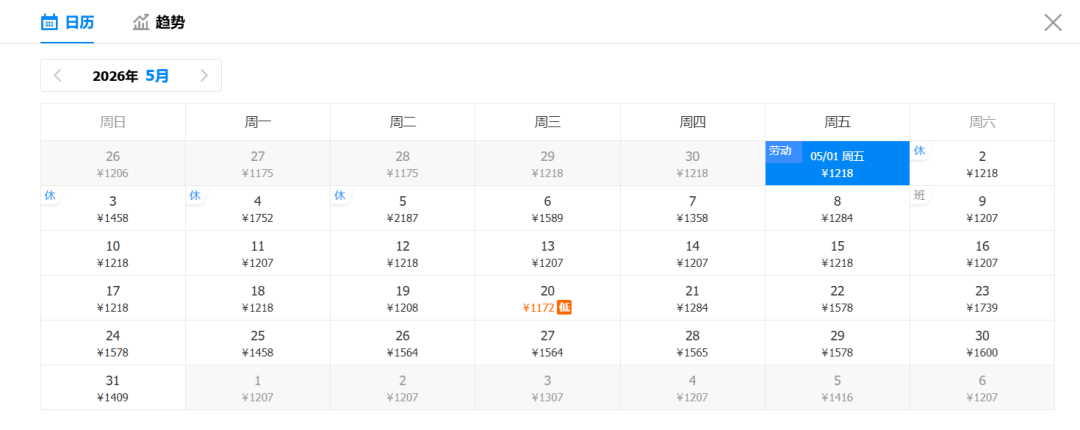Image resolution: width=1080 pixels, height=430 pixels.
Task: Choose May 5 priced at ¥2187
Action: 403,208
